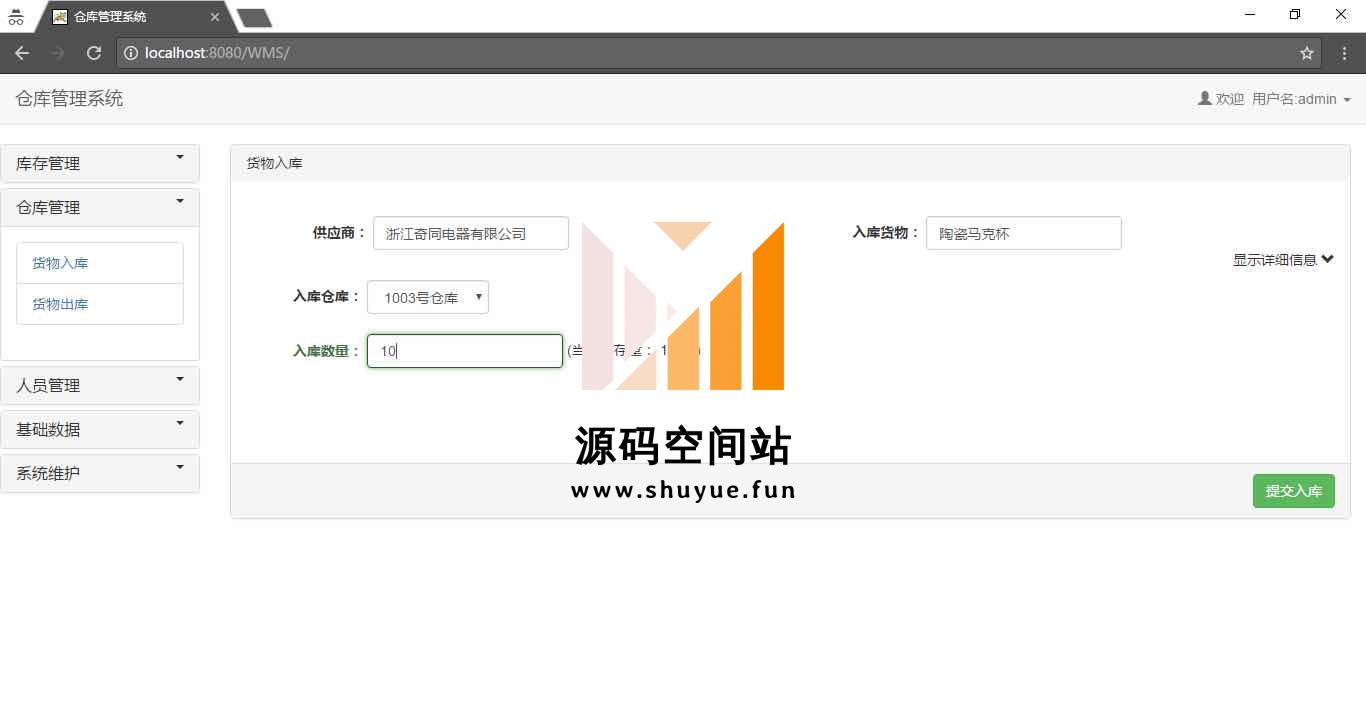The height and width of the screenshot is (727, 1366).
Task: Expand the 人员管理 sidebar section
Action: [100, 385]
